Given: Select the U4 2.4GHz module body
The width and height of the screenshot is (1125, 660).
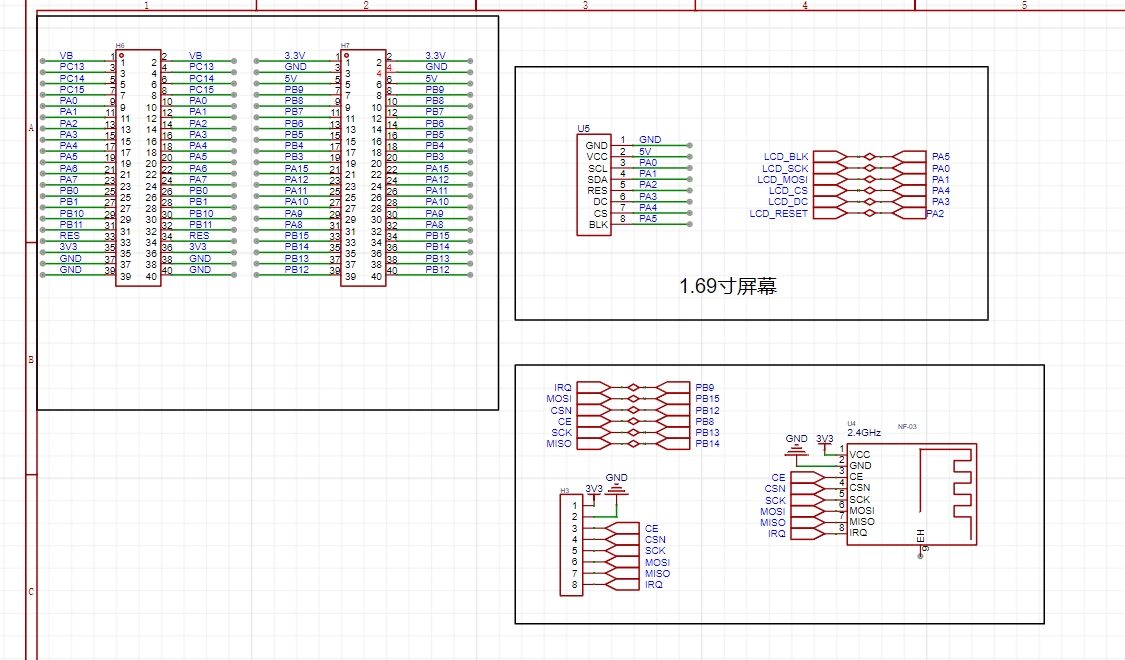Looking at the screenshot, I should [911, 494].
